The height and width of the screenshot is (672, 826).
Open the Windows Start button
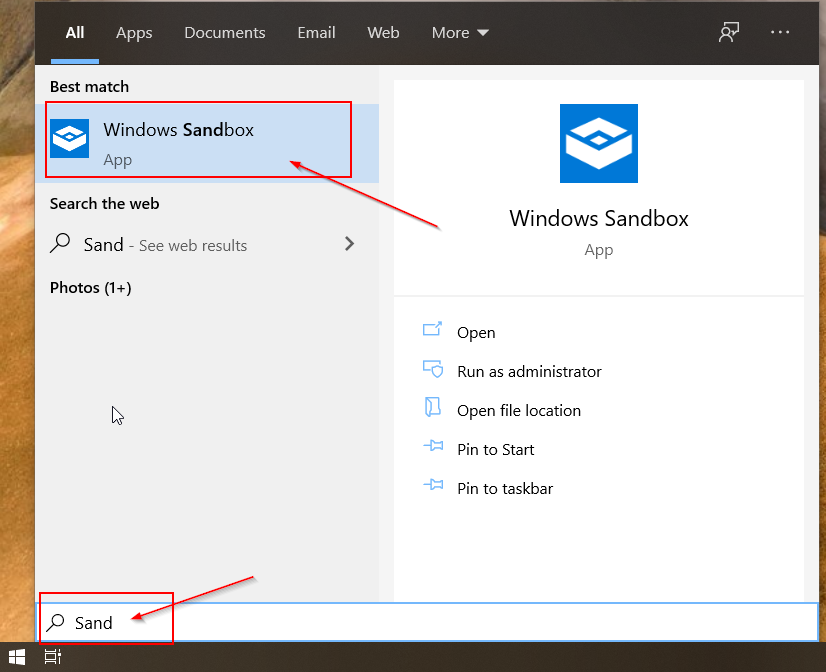[x=17, y=657]
